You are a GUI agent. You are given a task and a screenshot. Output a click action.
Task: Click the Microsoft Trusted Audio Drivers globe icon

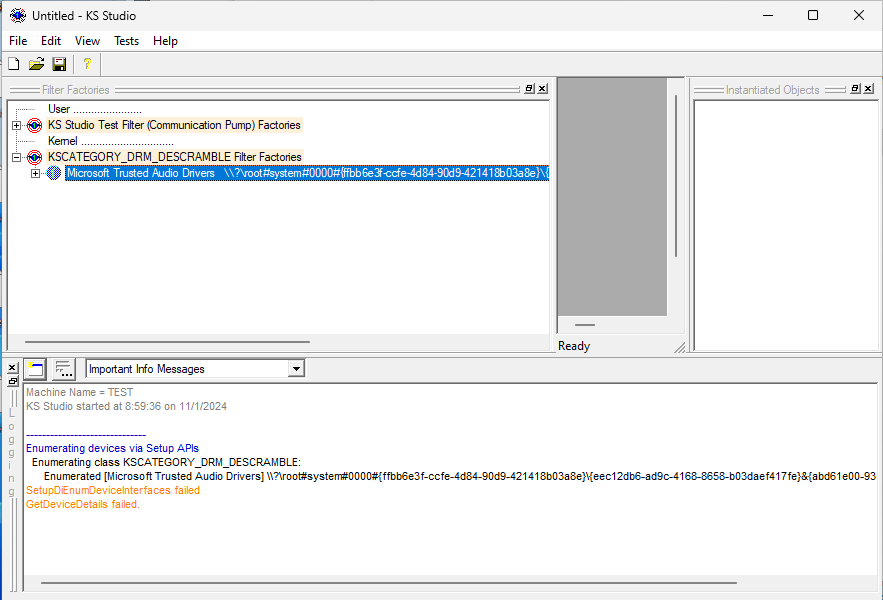pos(53,173)
